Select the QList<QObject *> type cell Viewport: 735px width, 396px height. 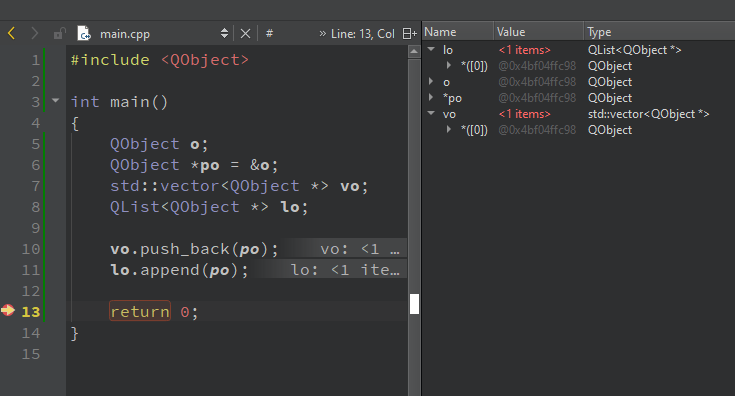tap(635, 50)
